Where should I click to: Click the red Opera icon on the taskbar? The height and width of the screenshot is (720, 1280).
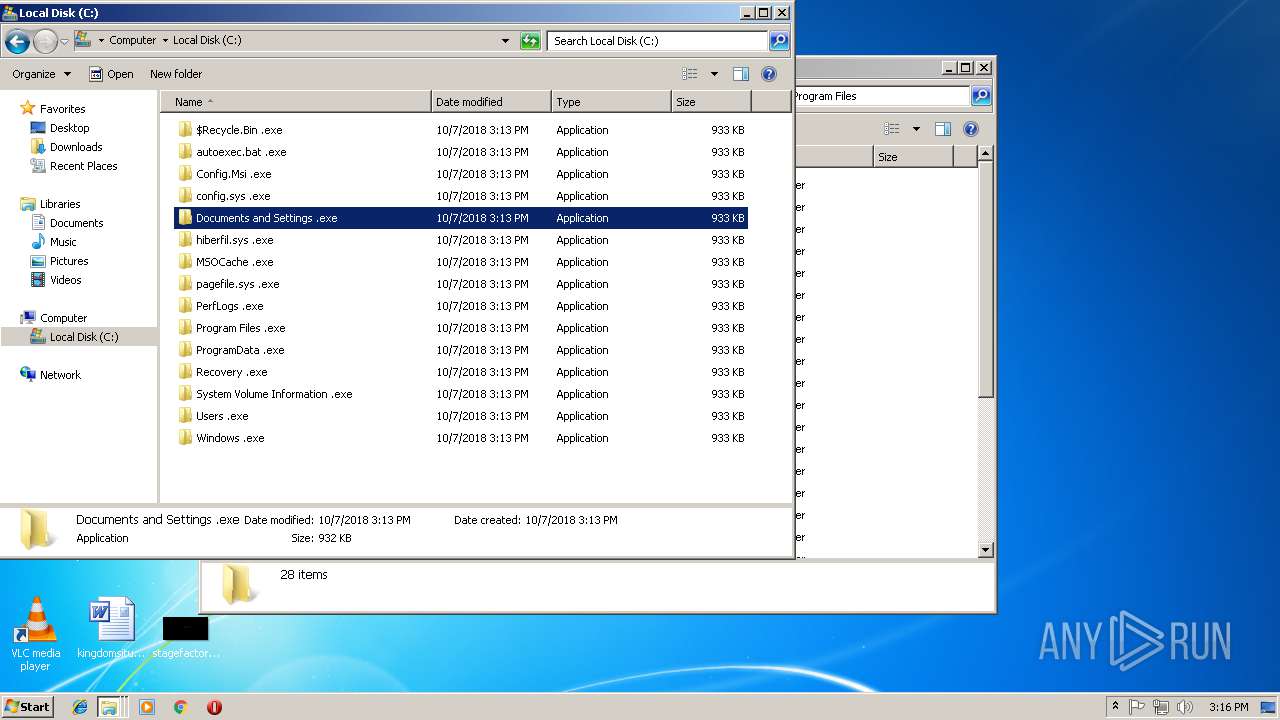pyautogui.click(x=214, y=707)
